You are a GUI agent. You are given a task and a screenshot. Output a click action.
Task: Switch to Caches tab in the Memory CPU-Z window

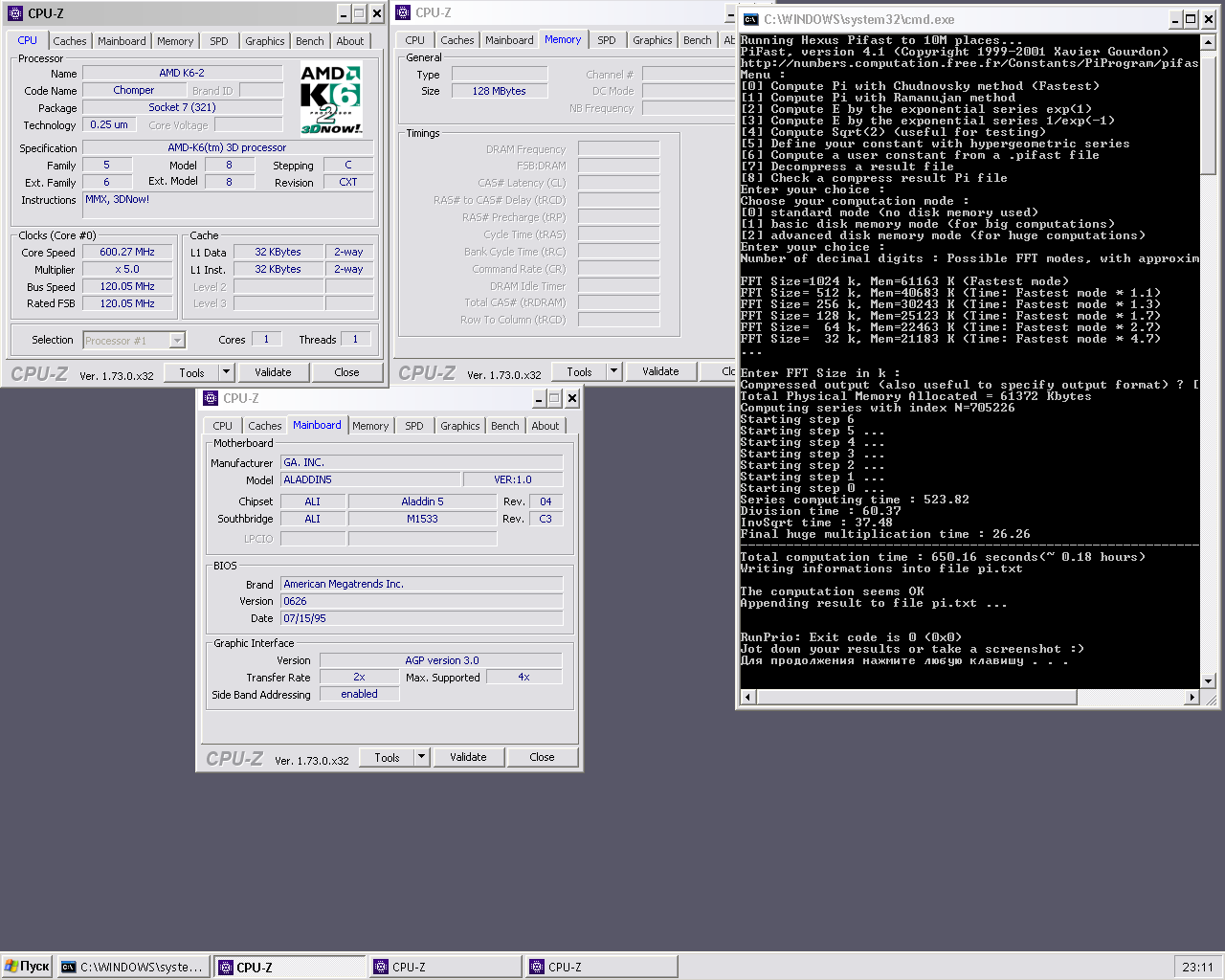click(457, 40)
